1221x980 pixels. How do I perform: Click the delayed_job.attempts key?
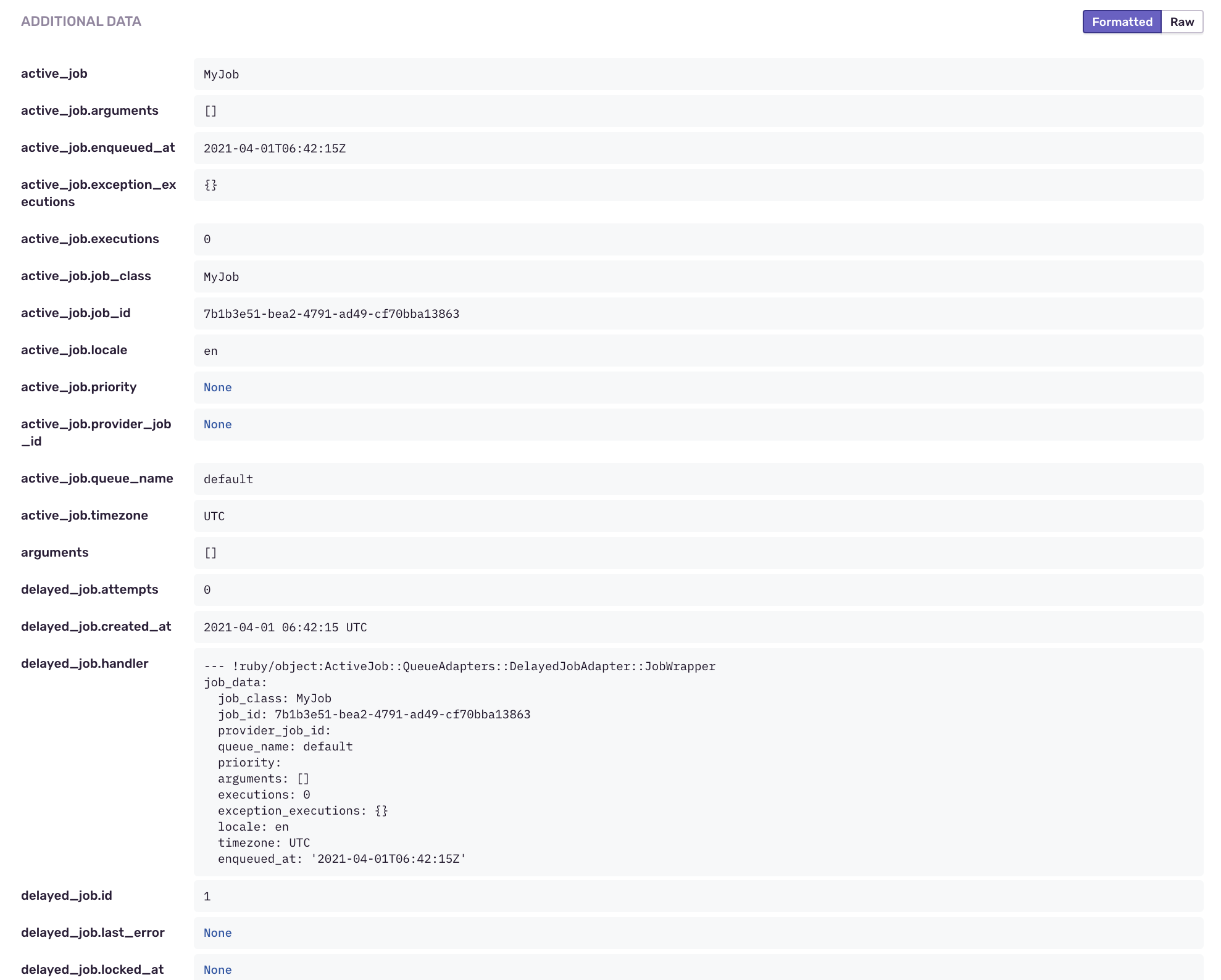click(90, 589)
